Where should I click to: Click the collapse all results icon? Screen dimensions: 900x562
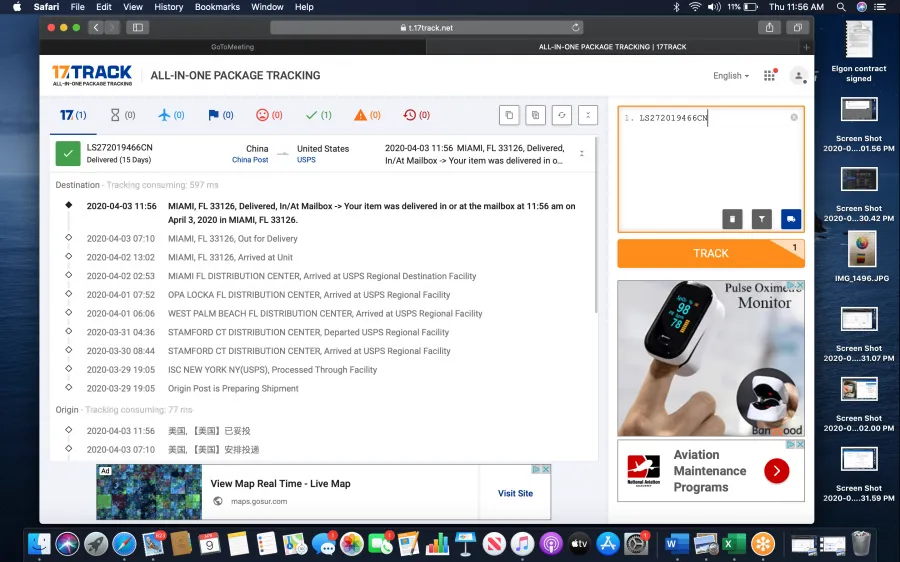pyautogui.click(x=588, y=115)
